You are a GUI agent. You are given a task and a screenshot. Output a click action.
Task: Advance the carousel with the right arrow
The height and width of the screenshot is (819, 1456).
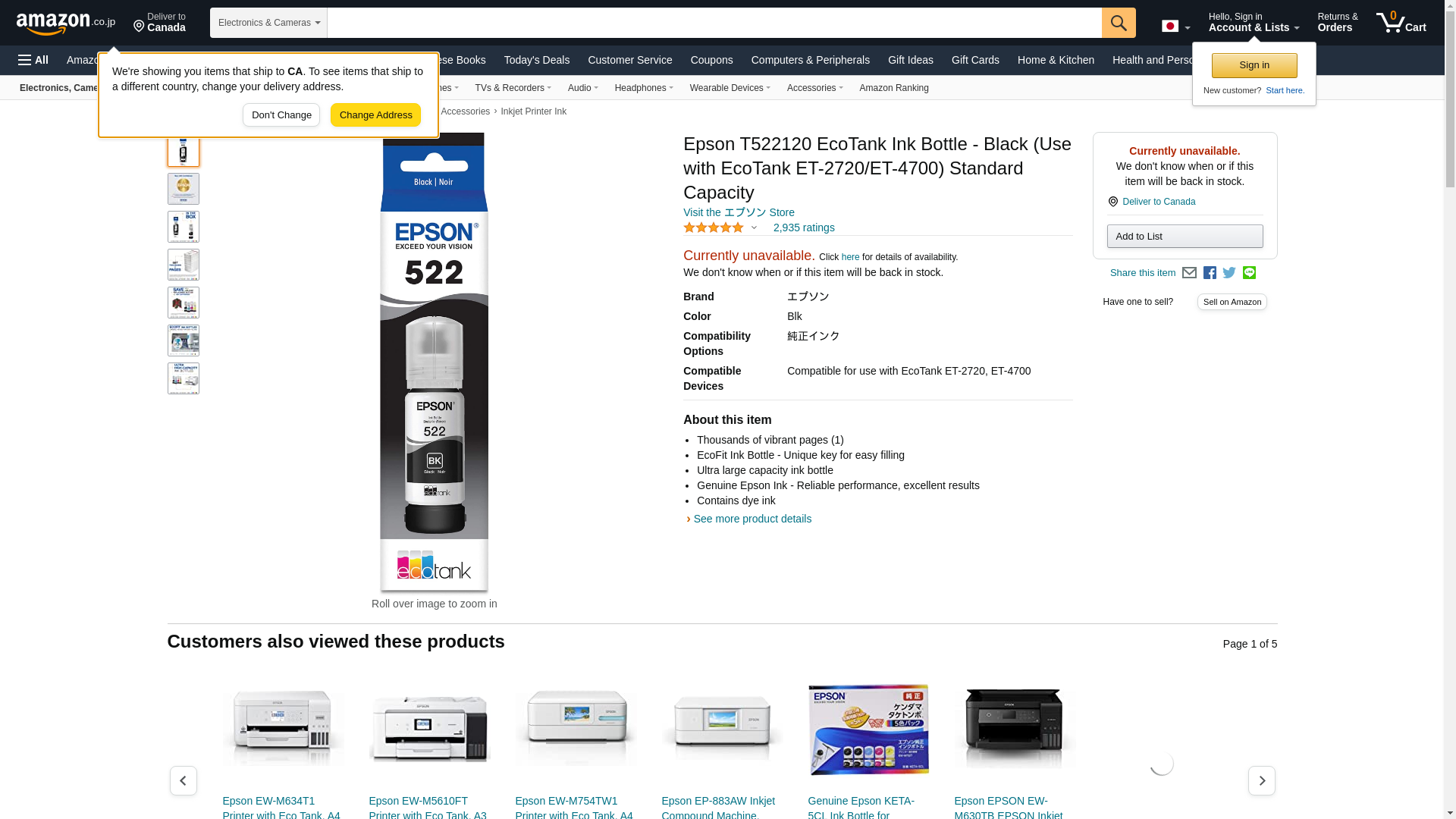pos(1262,780)
